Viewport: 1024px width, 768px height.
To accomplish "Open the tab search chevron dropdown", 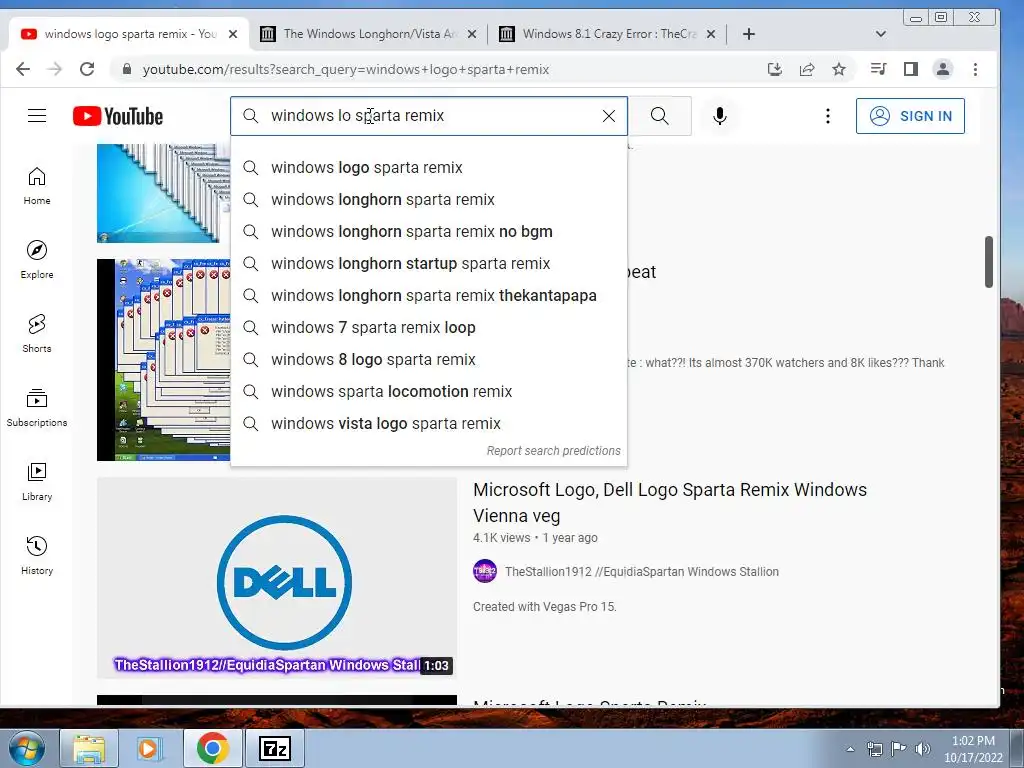I will pyautogui.click(x=880, y=34).
